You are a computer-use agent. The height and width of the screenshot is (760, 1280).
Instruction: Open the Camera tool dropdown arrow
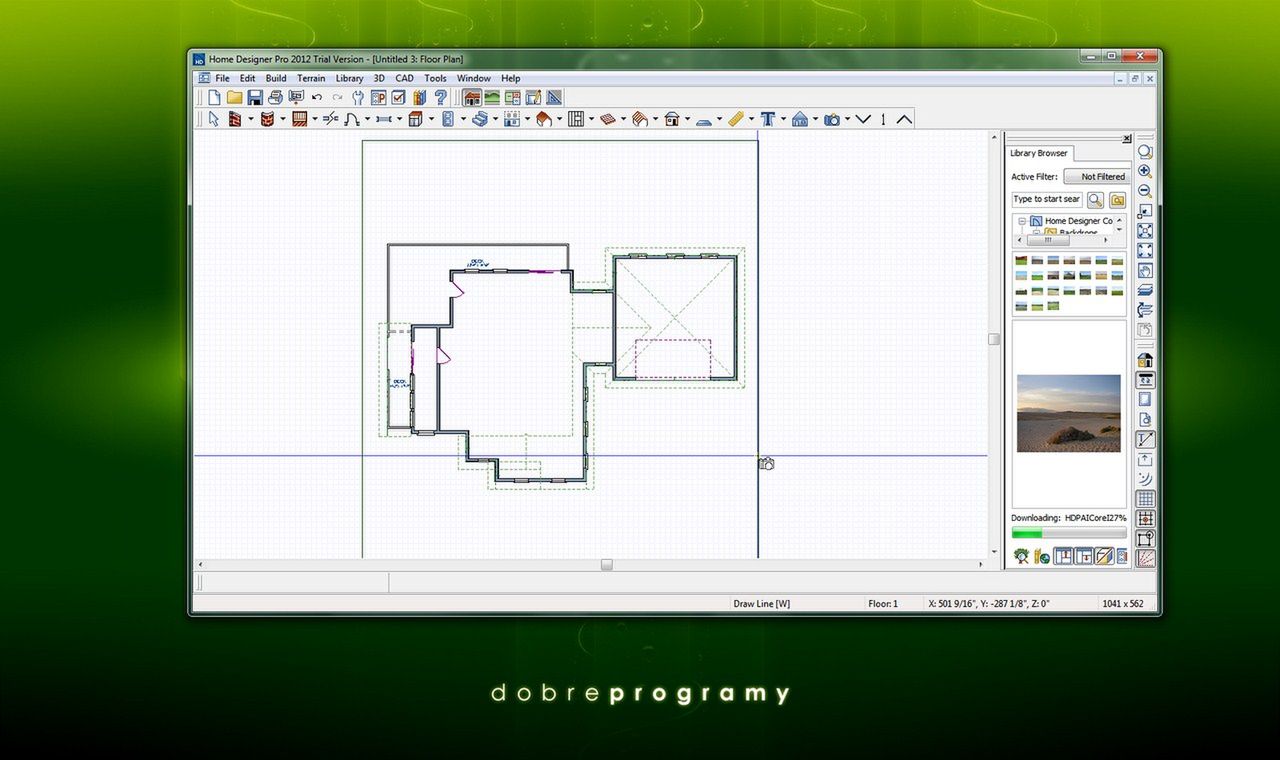[x=847, y=119]
